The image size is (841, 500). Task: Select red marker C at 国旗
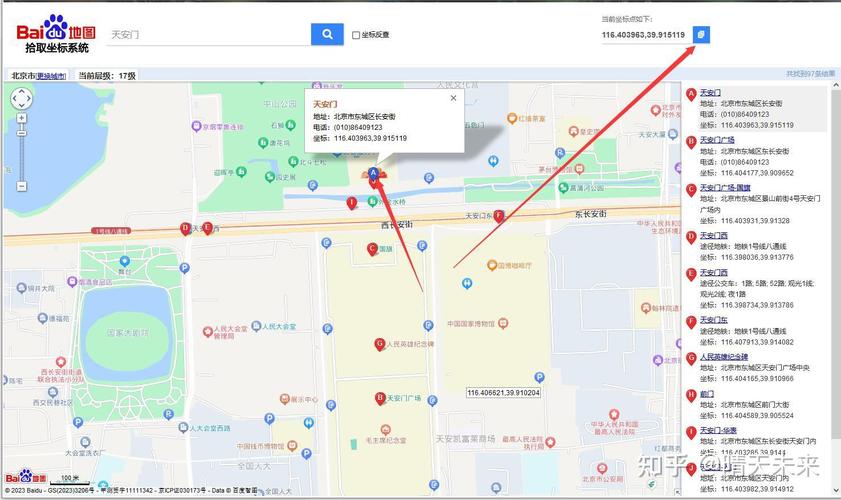tap(372, 249)
